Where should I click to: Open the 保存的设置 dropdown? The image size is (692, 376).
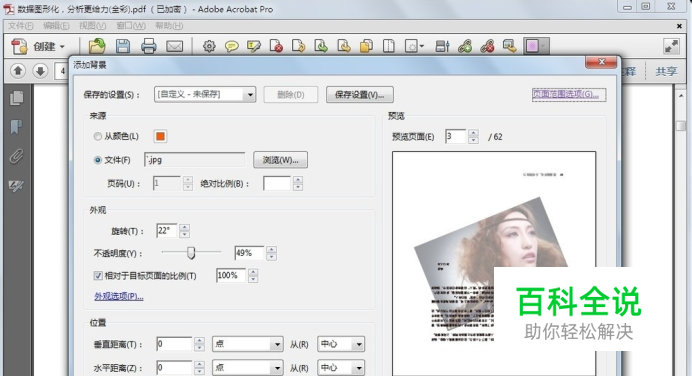(205, 94)
